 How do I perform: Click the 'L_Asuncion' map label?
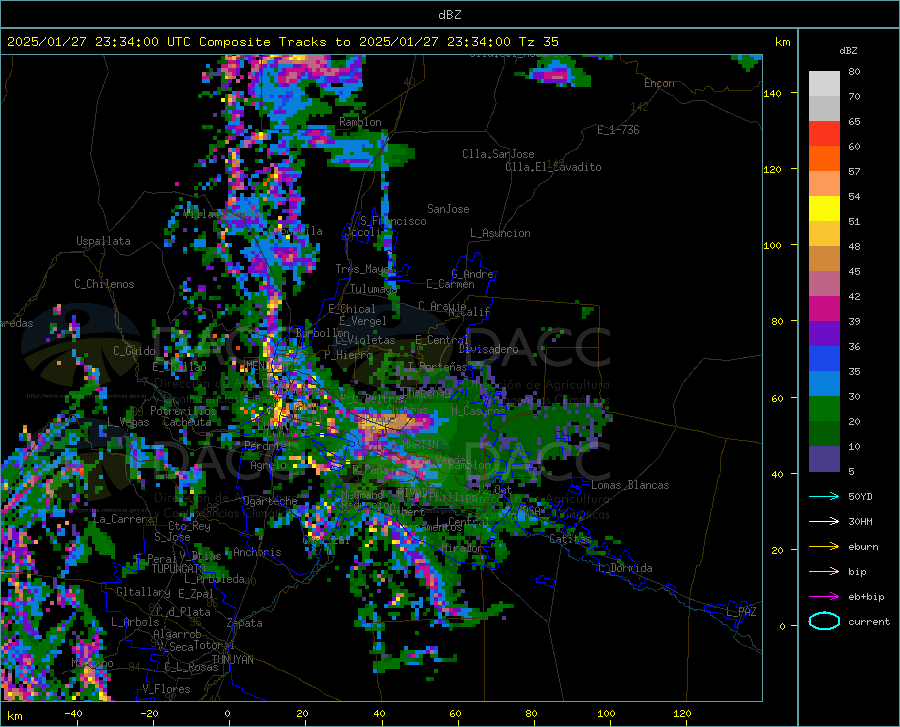click(500, 233)
